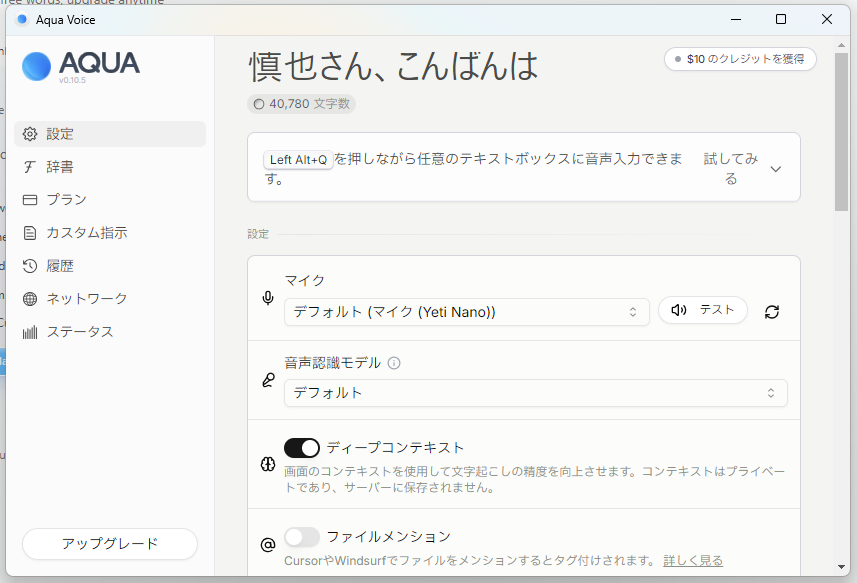
Task: Click the microphone icon beside マイク
Action: [267, 298]
